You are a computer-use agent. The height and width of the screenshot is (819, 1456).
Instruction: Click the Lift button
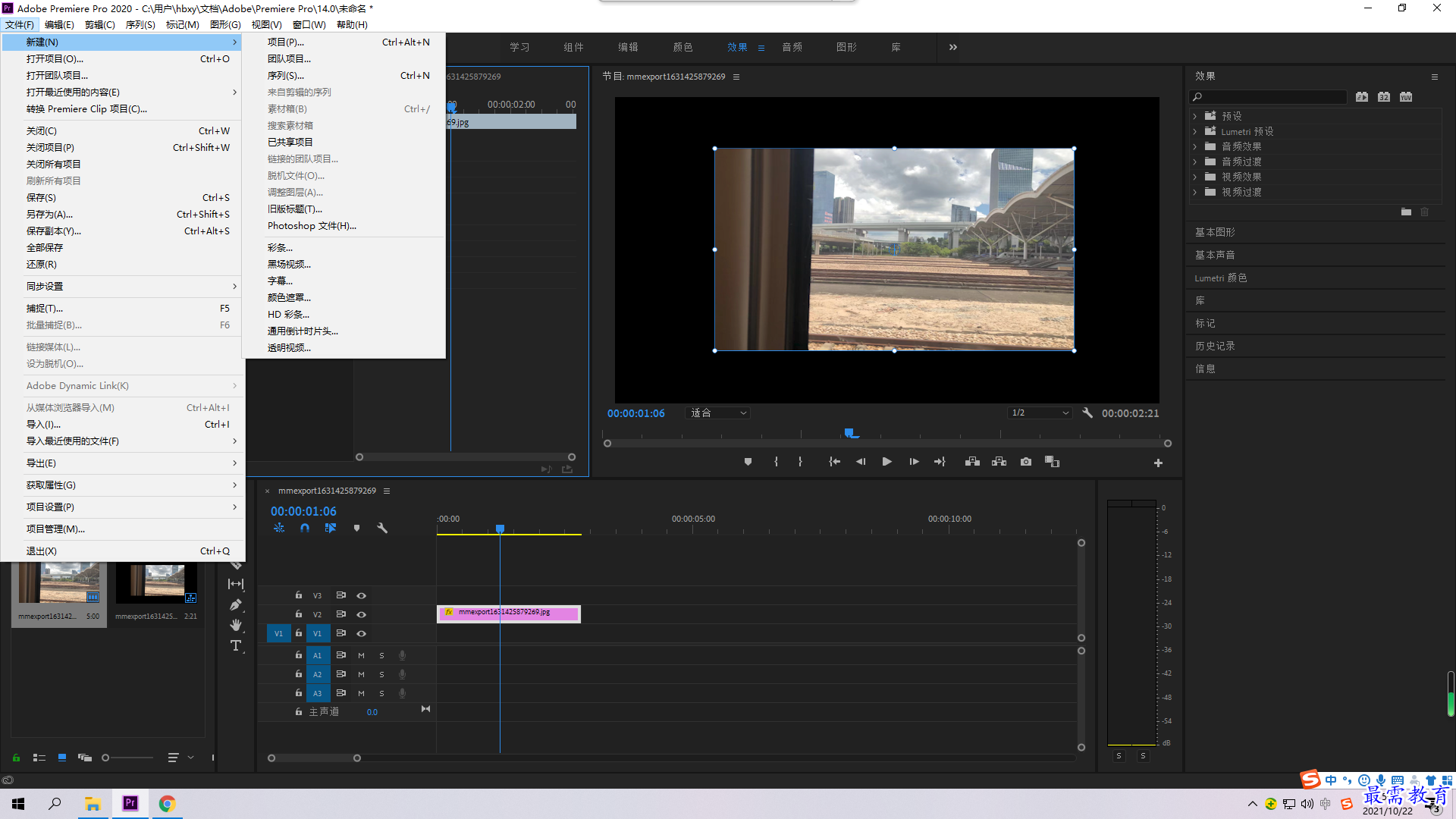coord(972,462)
